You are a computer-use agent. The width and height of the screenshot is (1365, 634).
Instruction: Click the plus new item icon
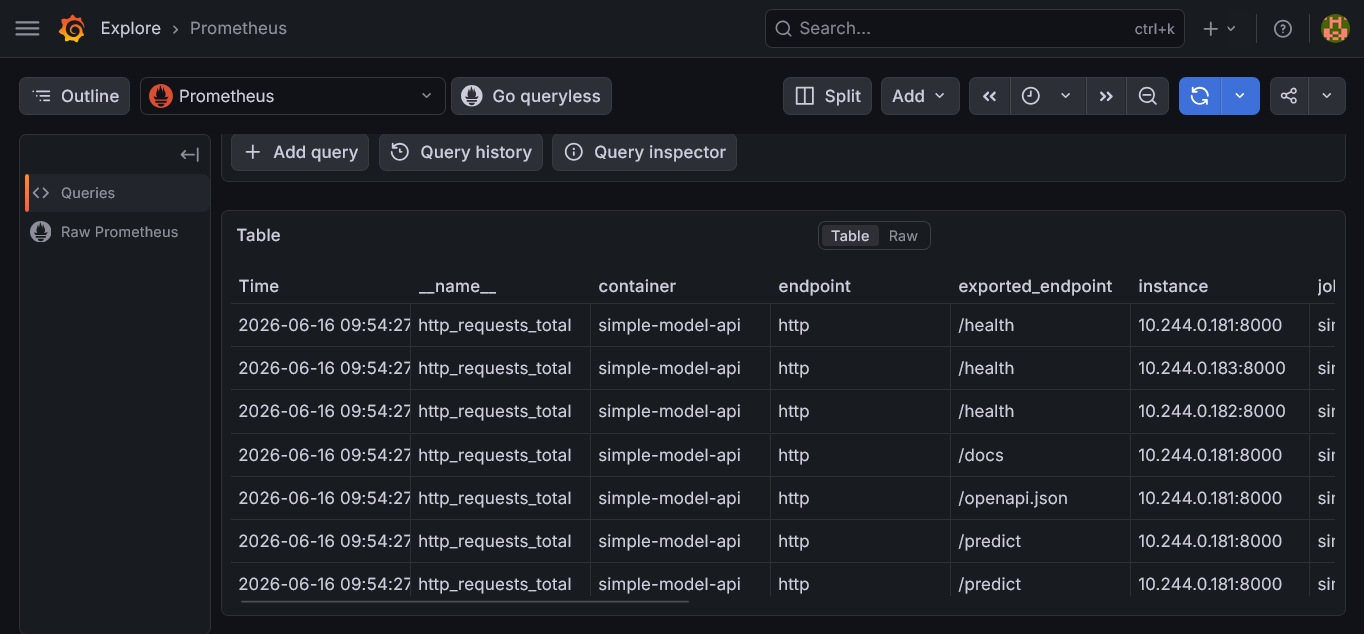[1219, 29]
